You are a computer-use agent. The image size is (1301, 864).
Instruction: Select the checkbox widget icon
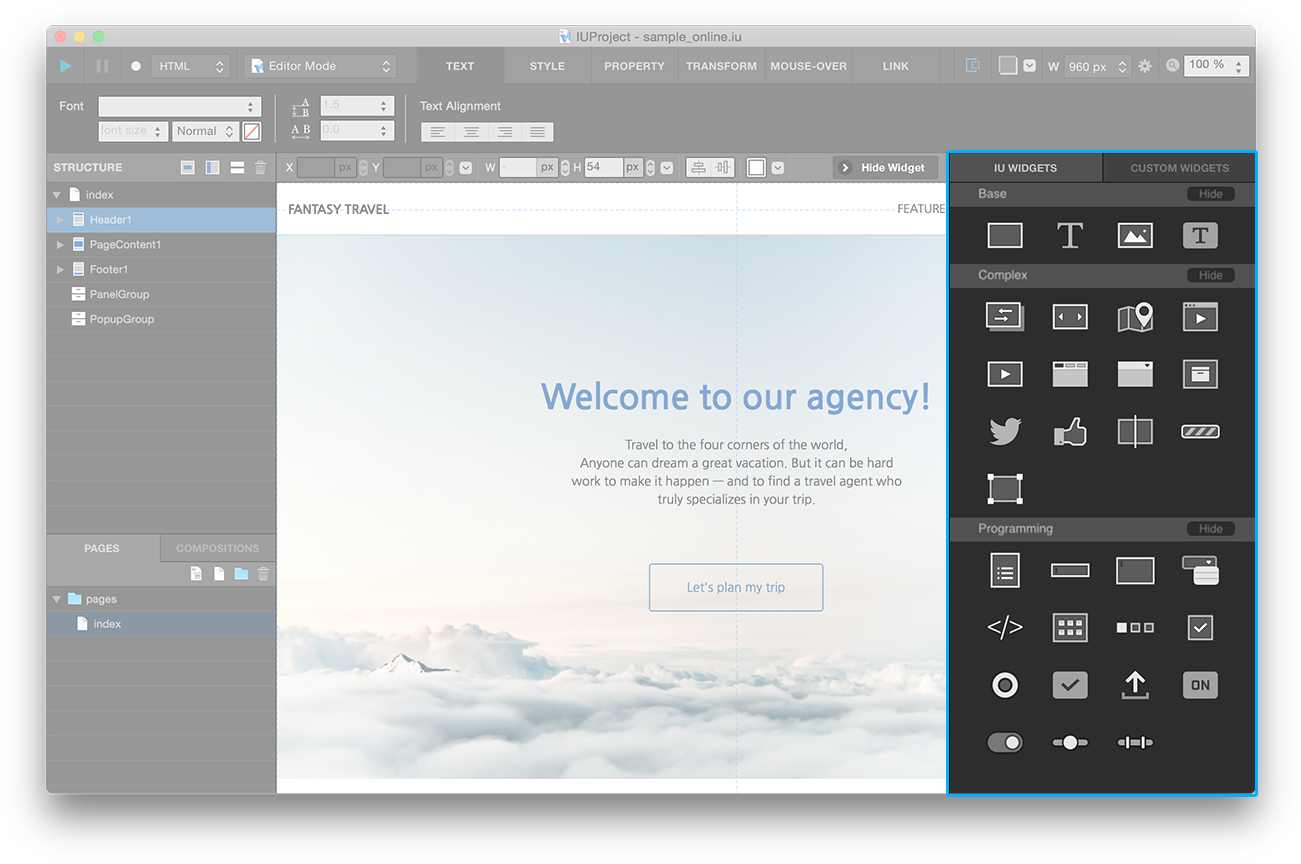[1200, 627]
